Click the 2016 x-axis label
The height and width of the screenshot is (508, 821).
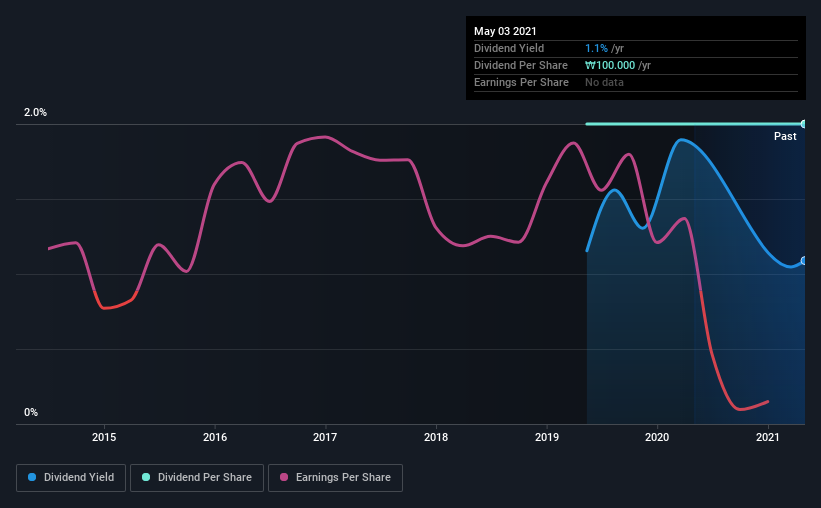tap(215, 437)
